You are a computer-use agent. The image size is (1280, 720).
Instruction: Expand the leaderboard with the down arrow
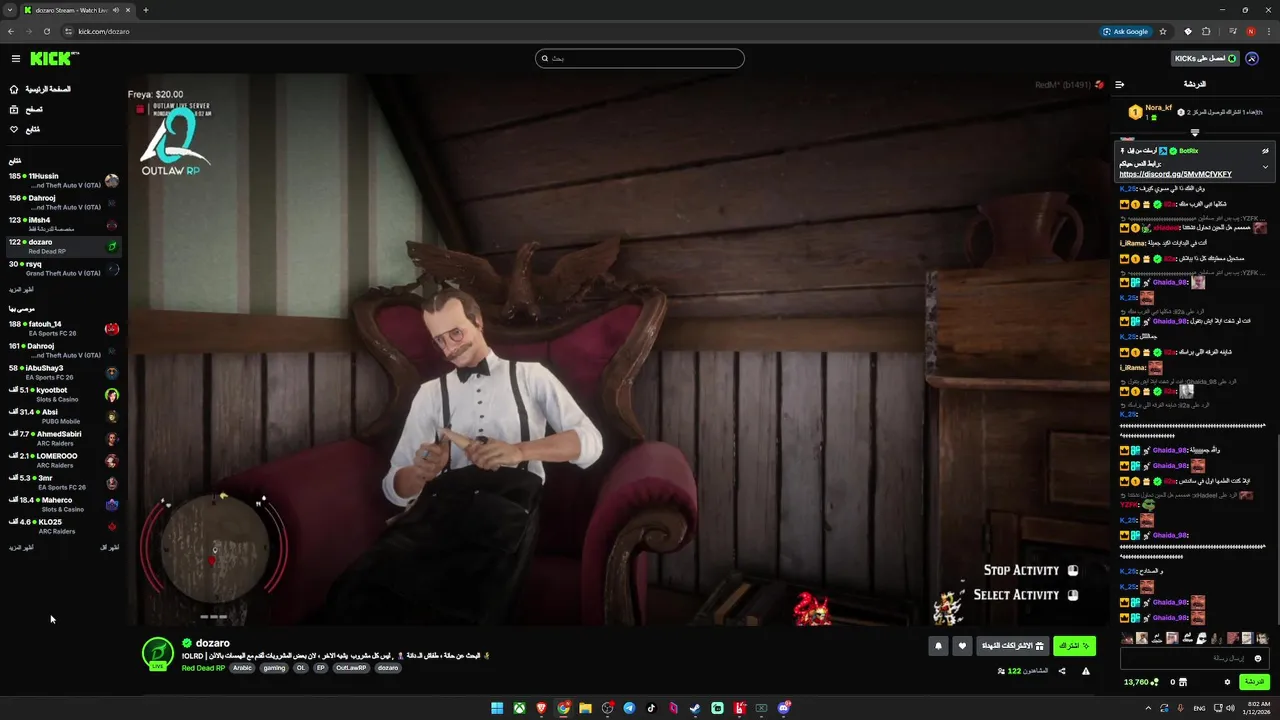click(1194, 132)
